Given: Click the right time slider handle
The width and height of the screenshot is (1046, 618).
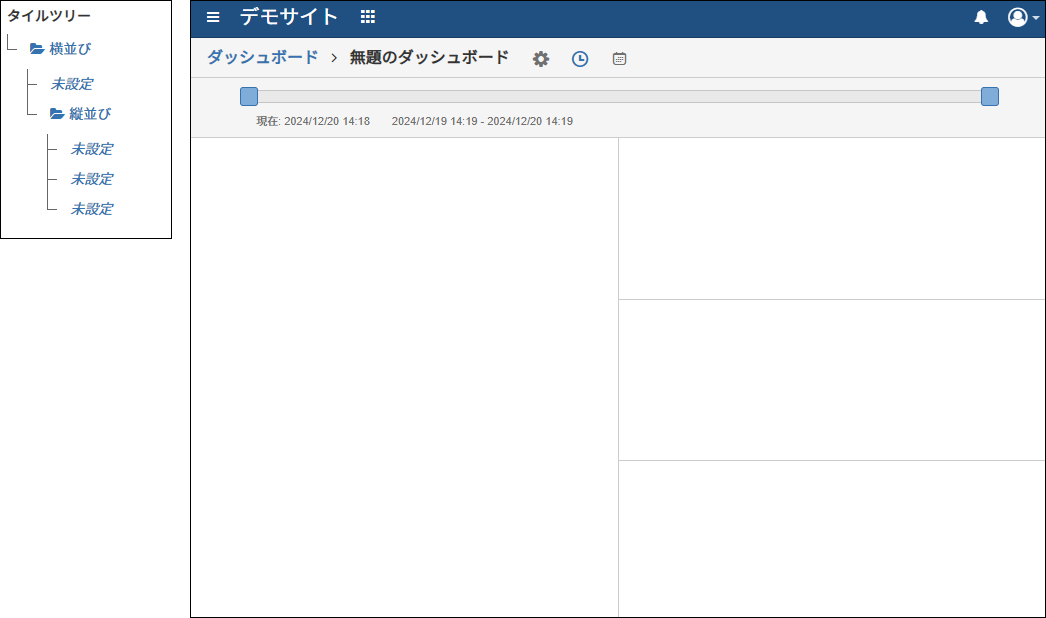Looking at the screenshot, I should click(990, 97).
